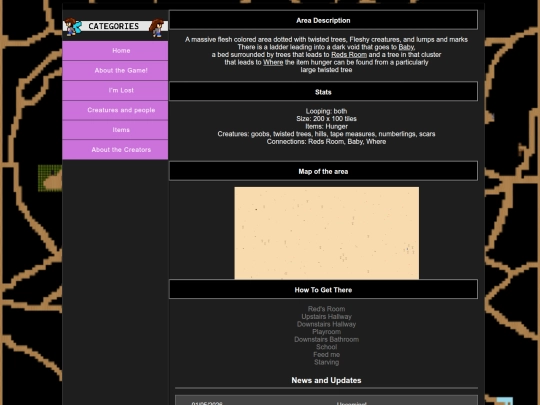Image resolution: width=540 pixels, height=405 pixels.
Task: Click left pixel character beside Categories
Action: (x=73, y=27)
